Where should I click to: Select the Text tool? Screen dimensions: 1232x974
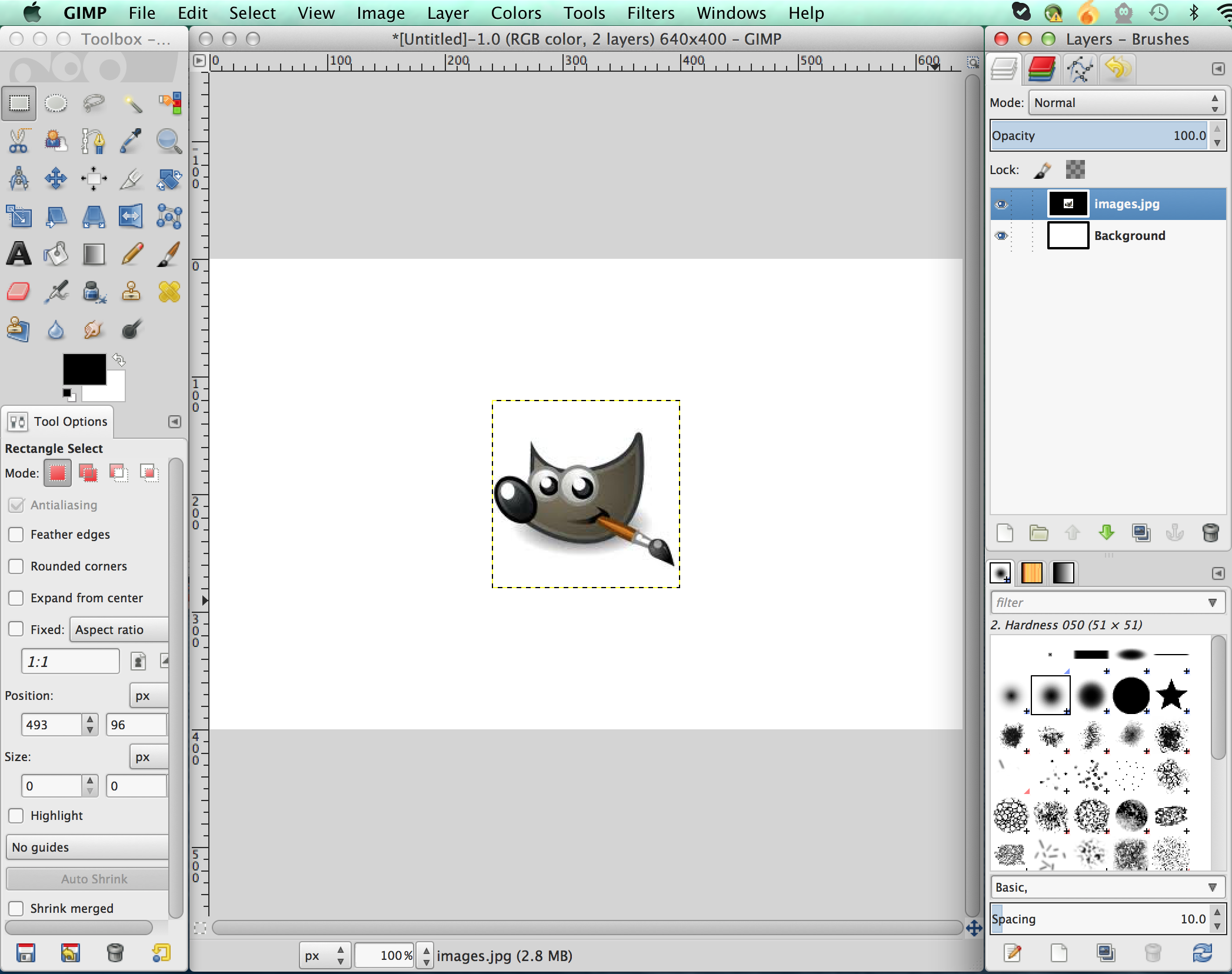coord(18,253)
